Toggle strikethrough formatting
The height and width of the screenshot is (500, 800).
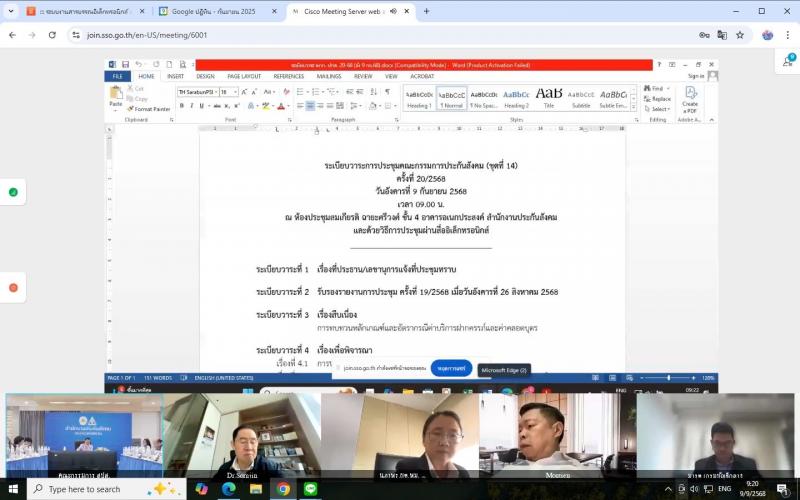[217, 106]
